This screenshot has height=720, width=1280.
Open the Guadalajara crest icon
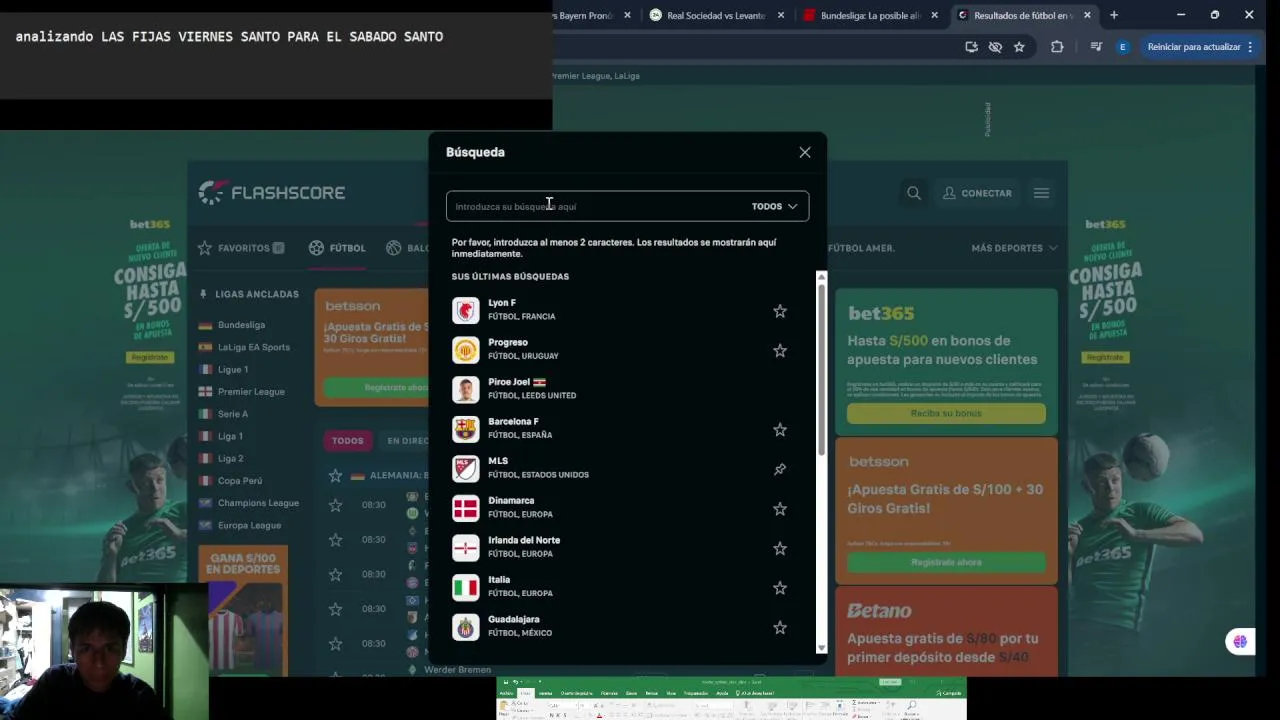coord(466,626)
